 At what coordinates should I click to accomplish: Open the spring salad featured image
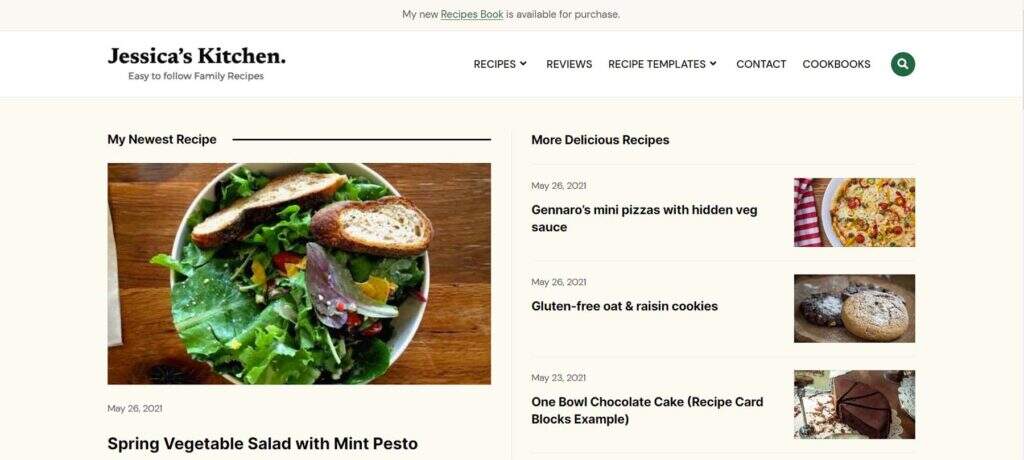pos(299,273)
